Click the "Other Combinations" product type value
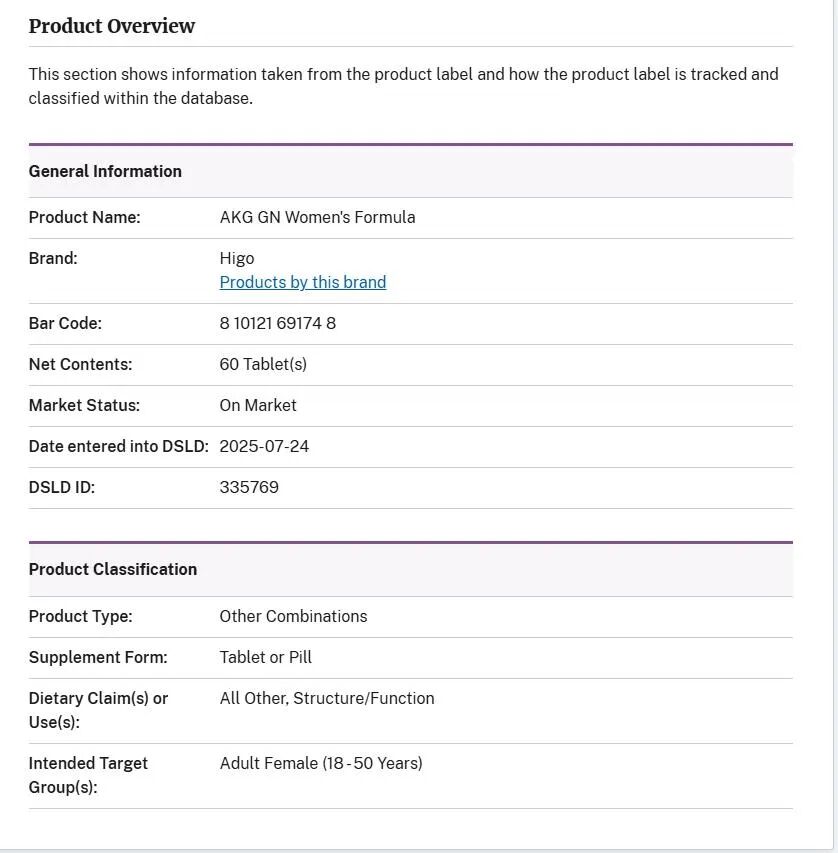The height and width of the screenshot is (853, 838). tap(293, 617)
